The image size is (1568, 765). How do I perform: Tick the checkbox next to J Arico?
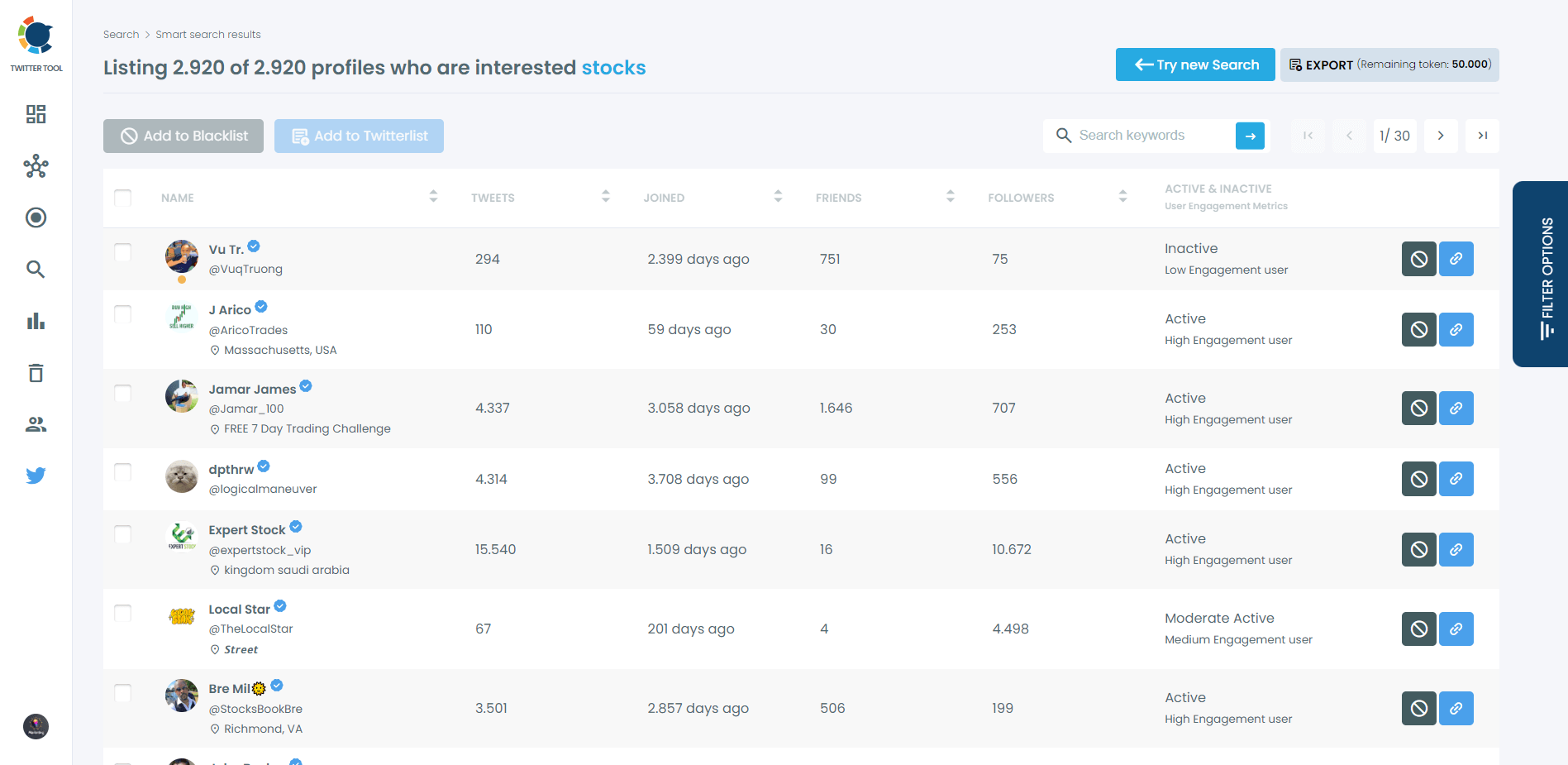point(122,314)
